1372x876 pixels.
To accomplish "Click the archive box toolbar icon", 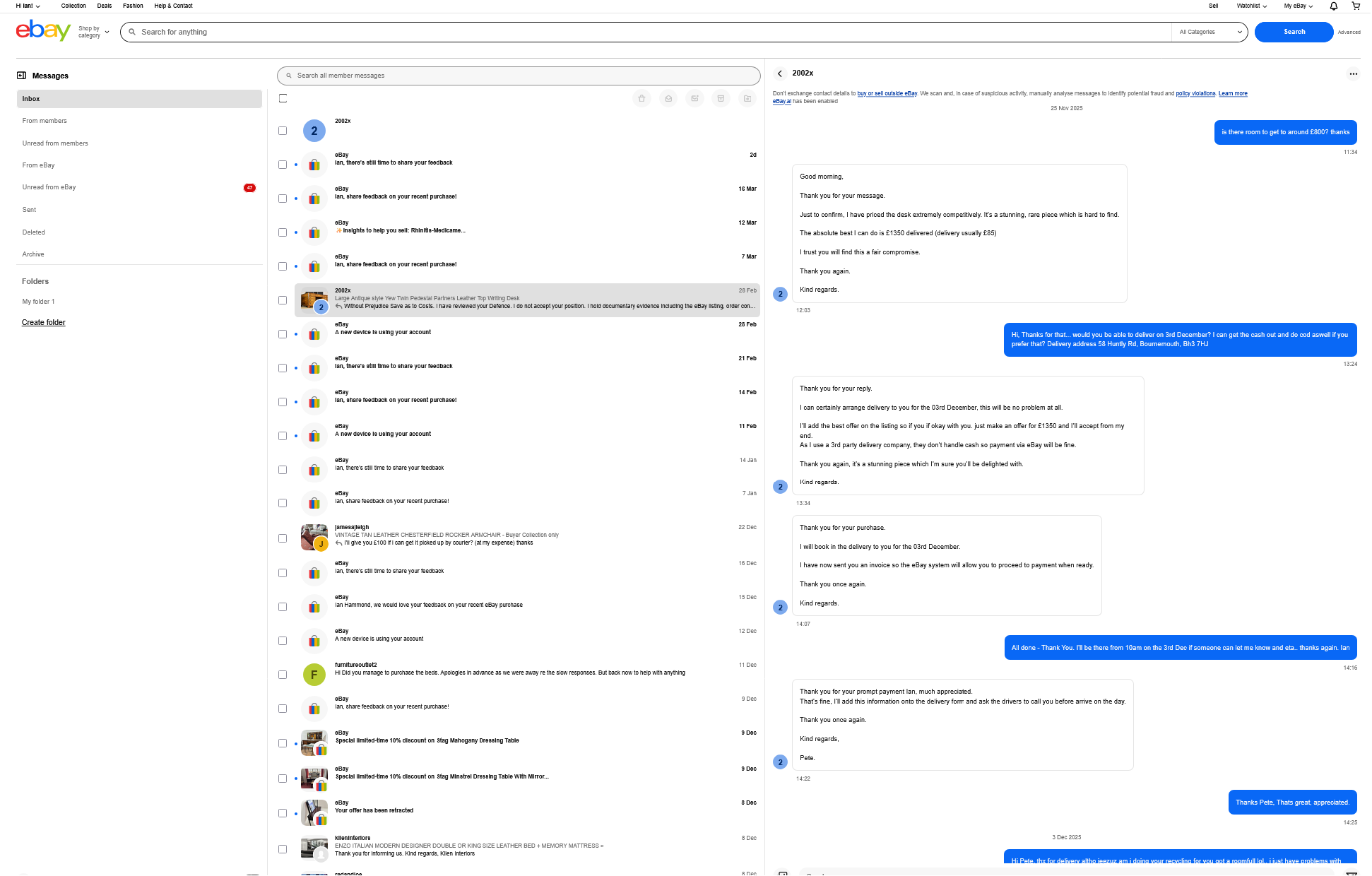I will [721, 99].
